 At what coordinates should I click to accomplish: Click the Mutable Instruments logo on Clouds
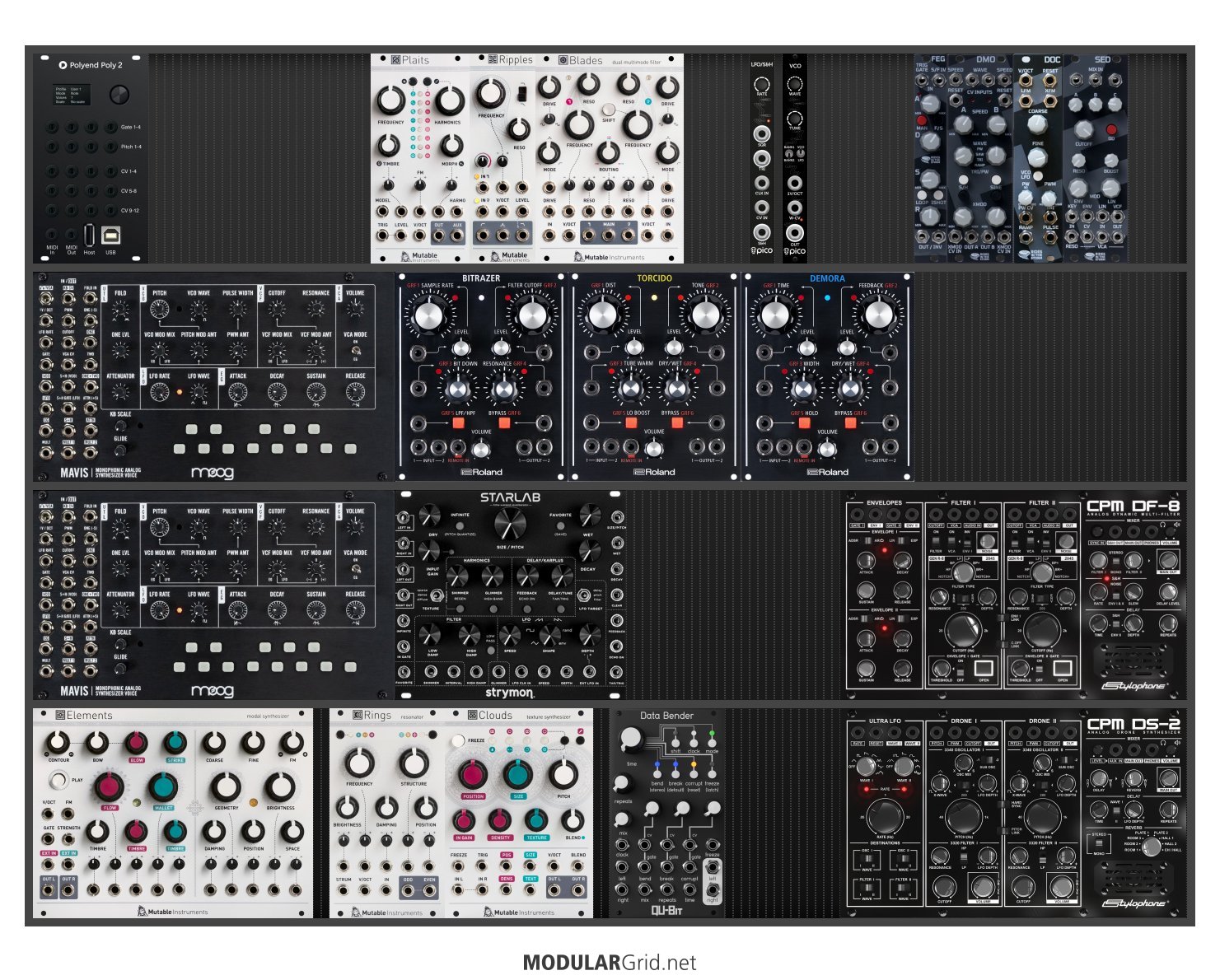click(518, 912)
